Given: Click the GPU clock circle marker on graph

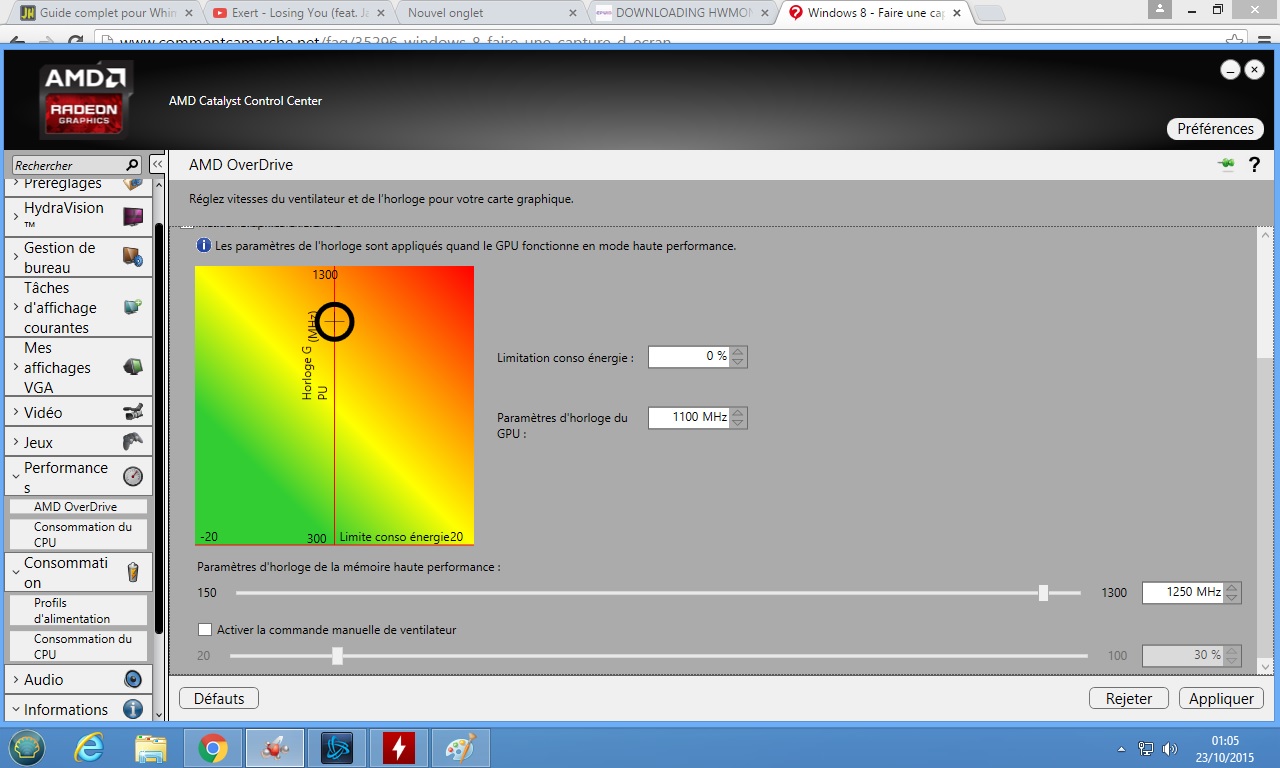Looking at the screenshot, I should coord(335,321).
